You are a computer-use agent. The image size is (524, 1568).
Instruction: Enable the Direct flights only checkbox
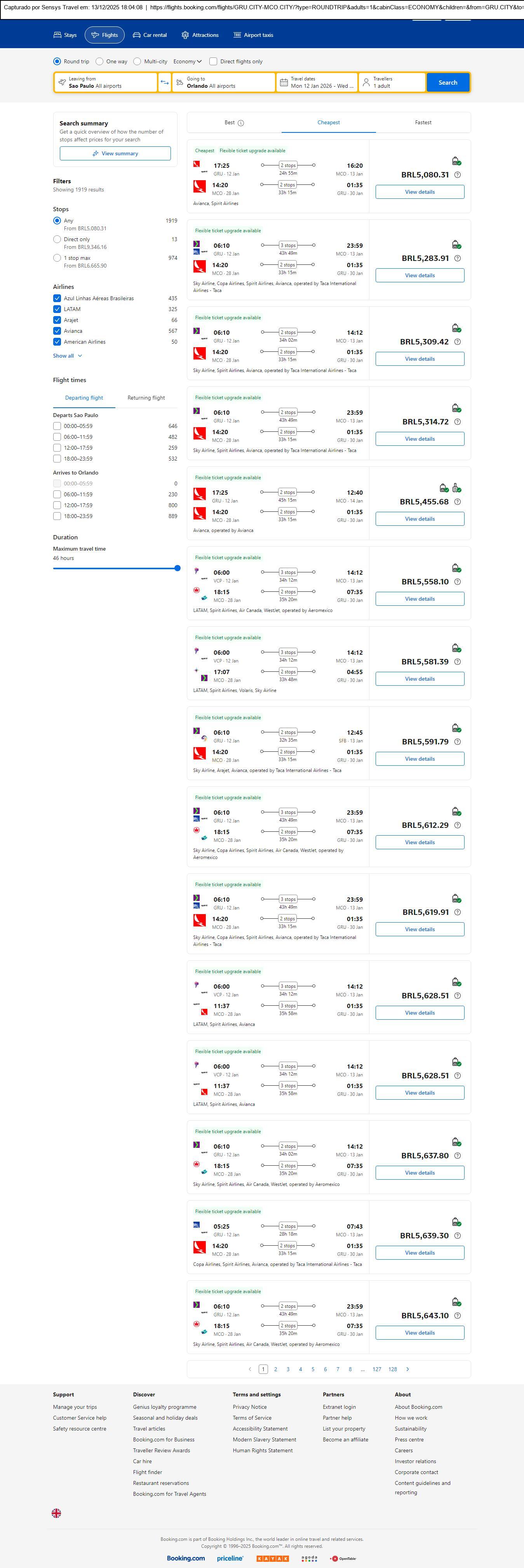coord(213,61)
